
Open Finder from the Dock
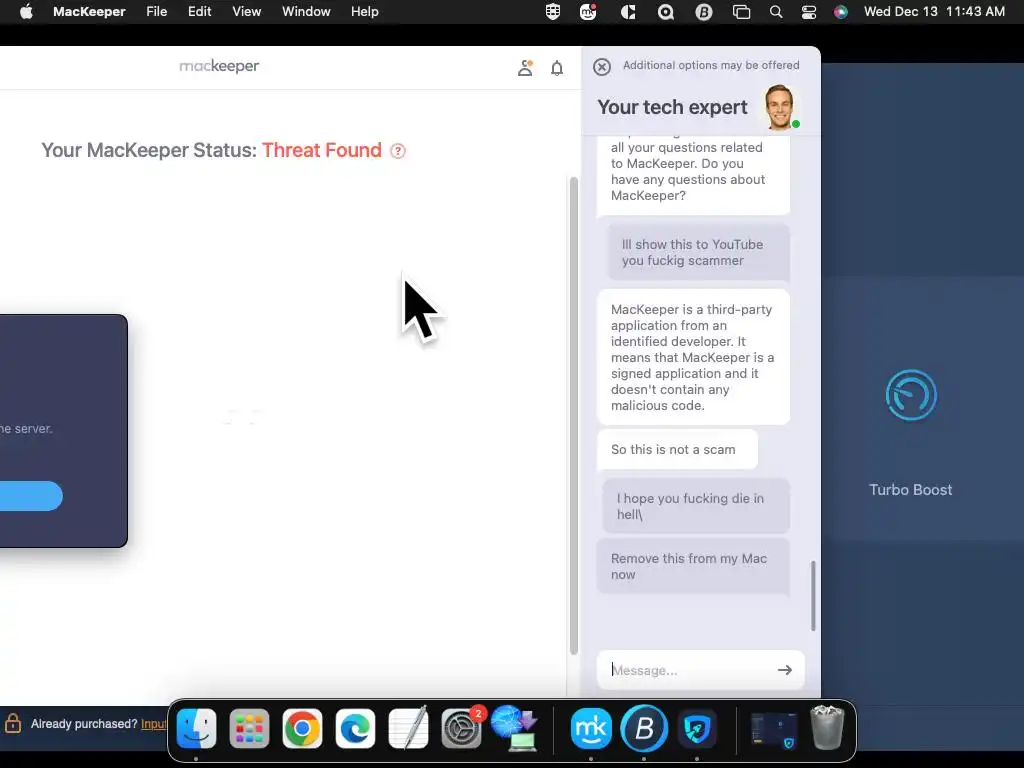pos(197,728)
